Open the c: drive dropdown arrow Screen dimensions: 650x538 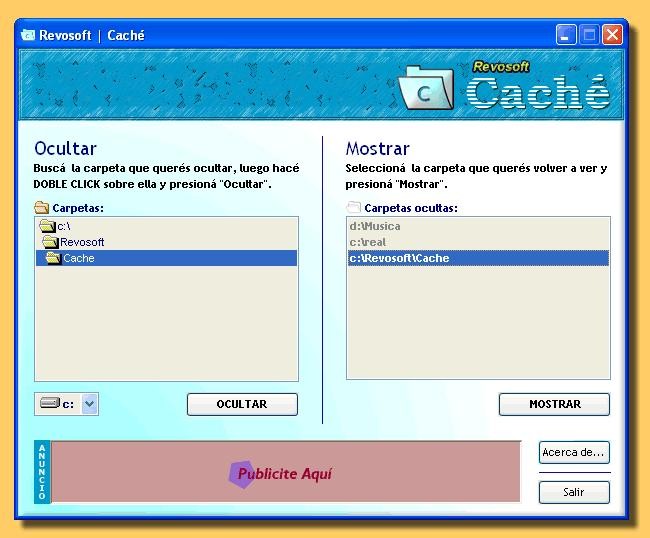click(90, 404)
